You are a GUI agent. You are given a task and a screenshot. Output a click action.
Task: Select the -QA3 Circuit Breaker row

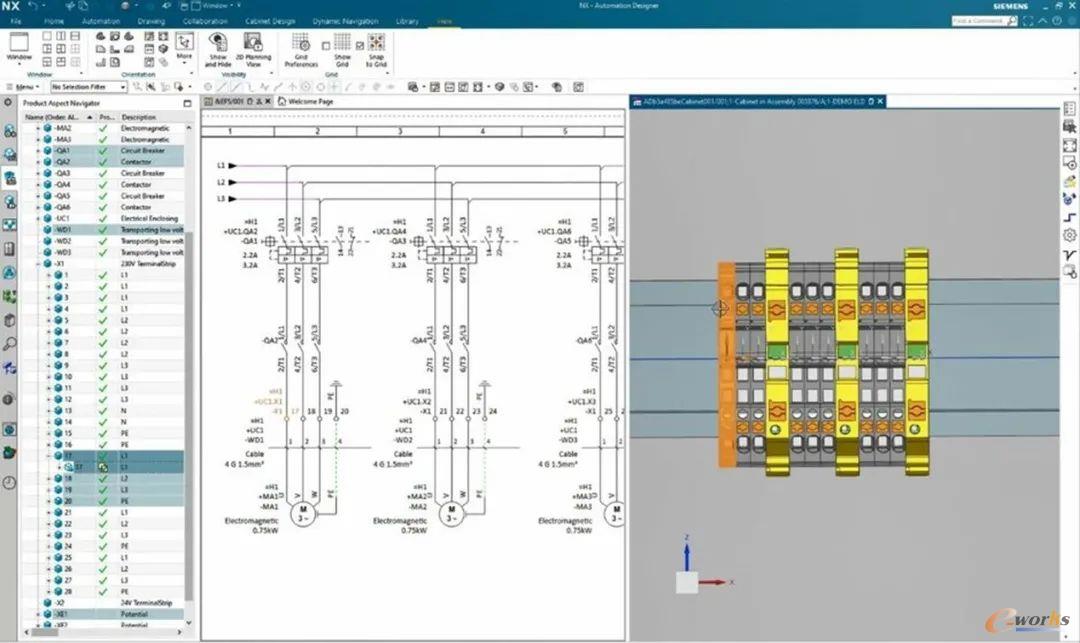(103, 173)
